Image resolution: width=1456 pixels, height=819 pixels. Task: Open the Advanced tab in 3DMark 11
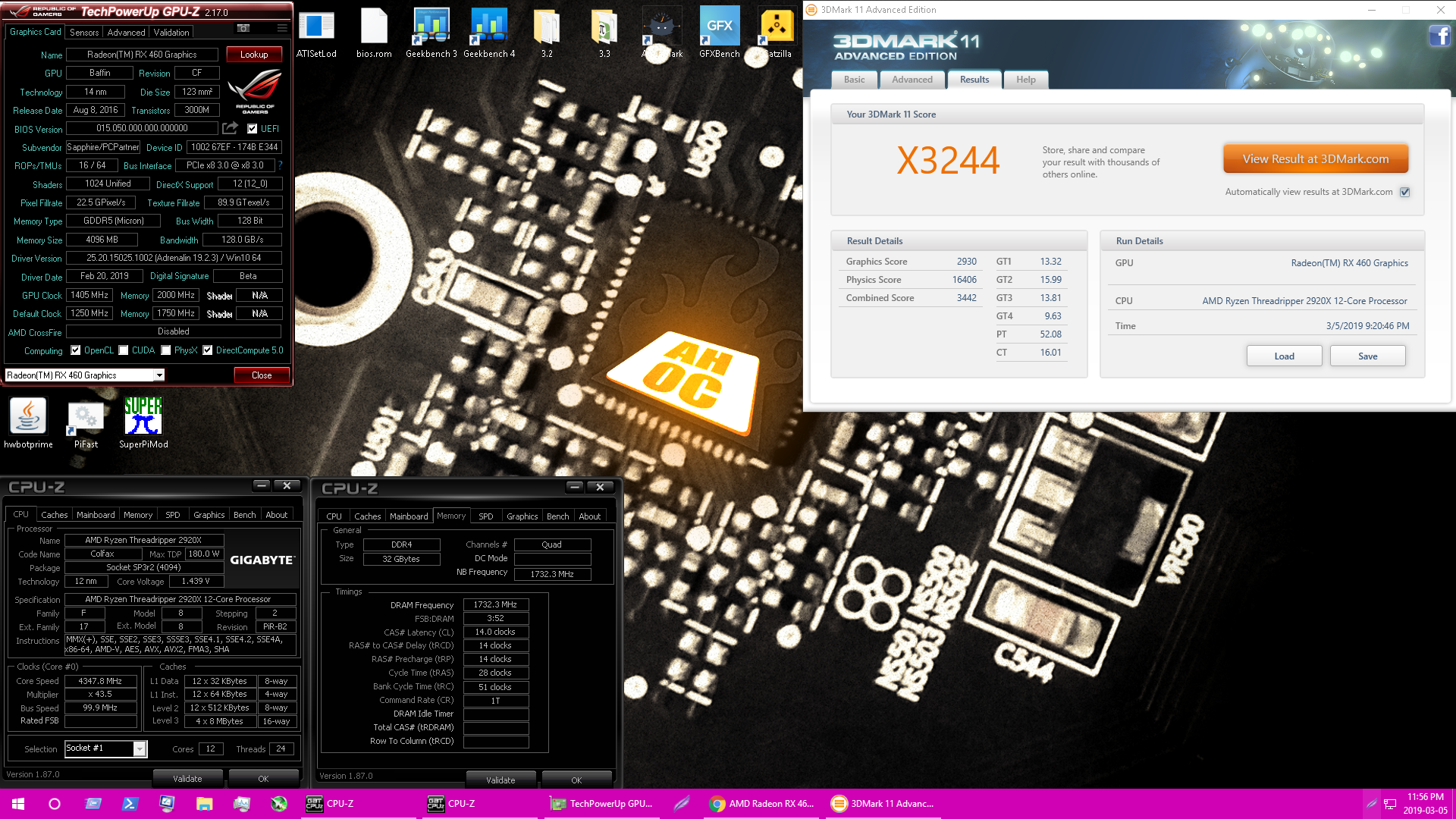[912, 80]
